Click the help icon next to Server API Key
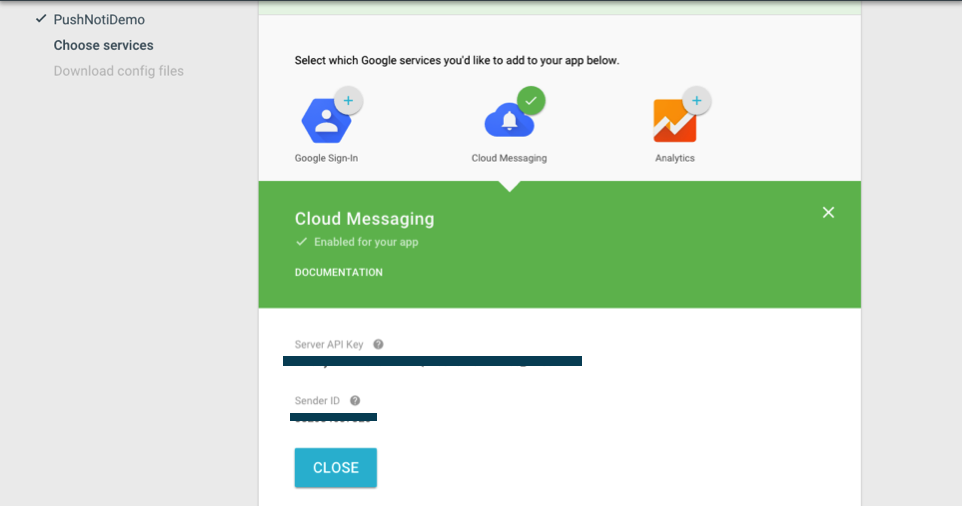Image resolution: width=963 pixels, height=507 pixels. pos(378,344)
